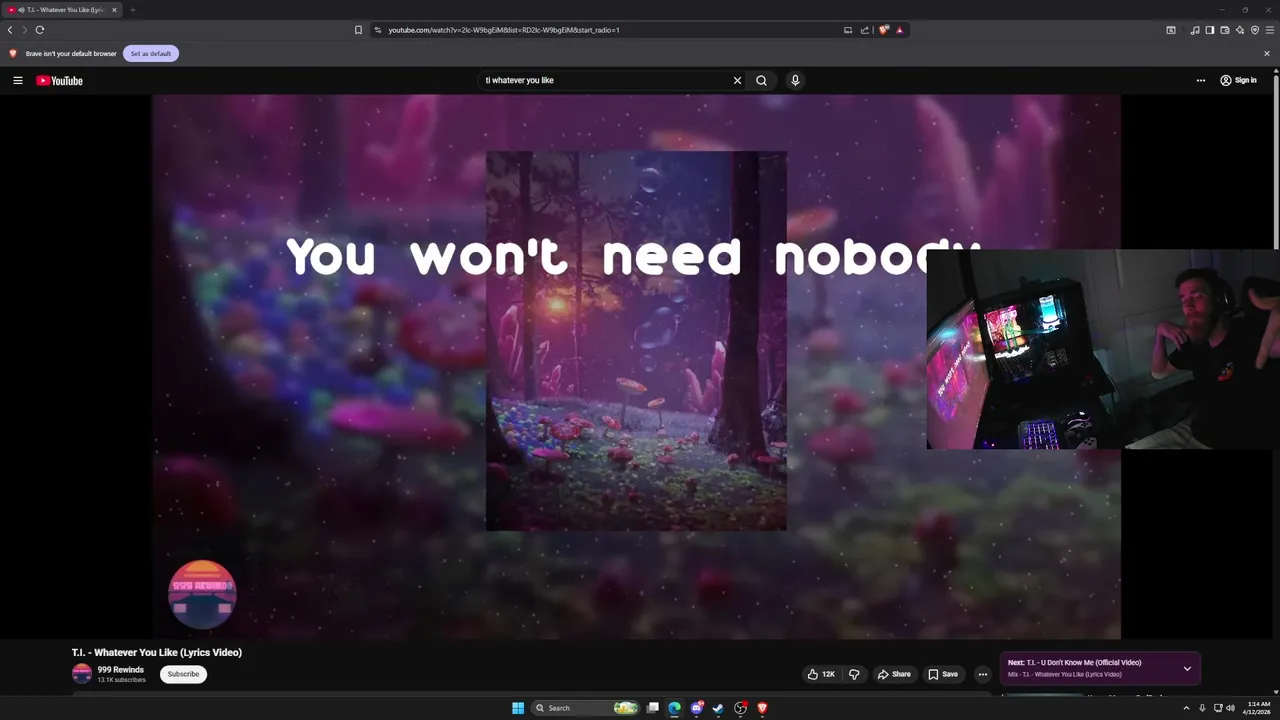Viewport: 1280px width, 720px height.
Task: Open Discord from the taskbar
Action: tap(697, 708)
